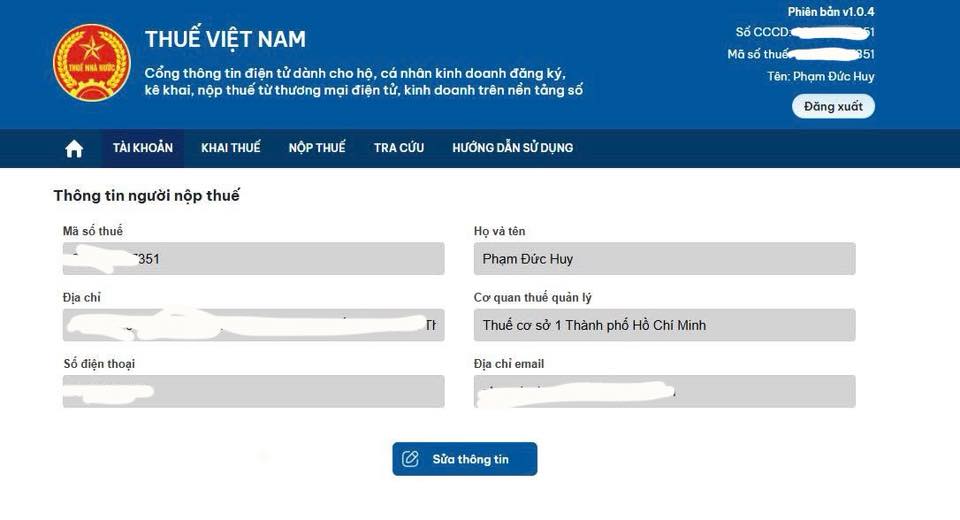Select the Họ và tên field

(664, 258)
